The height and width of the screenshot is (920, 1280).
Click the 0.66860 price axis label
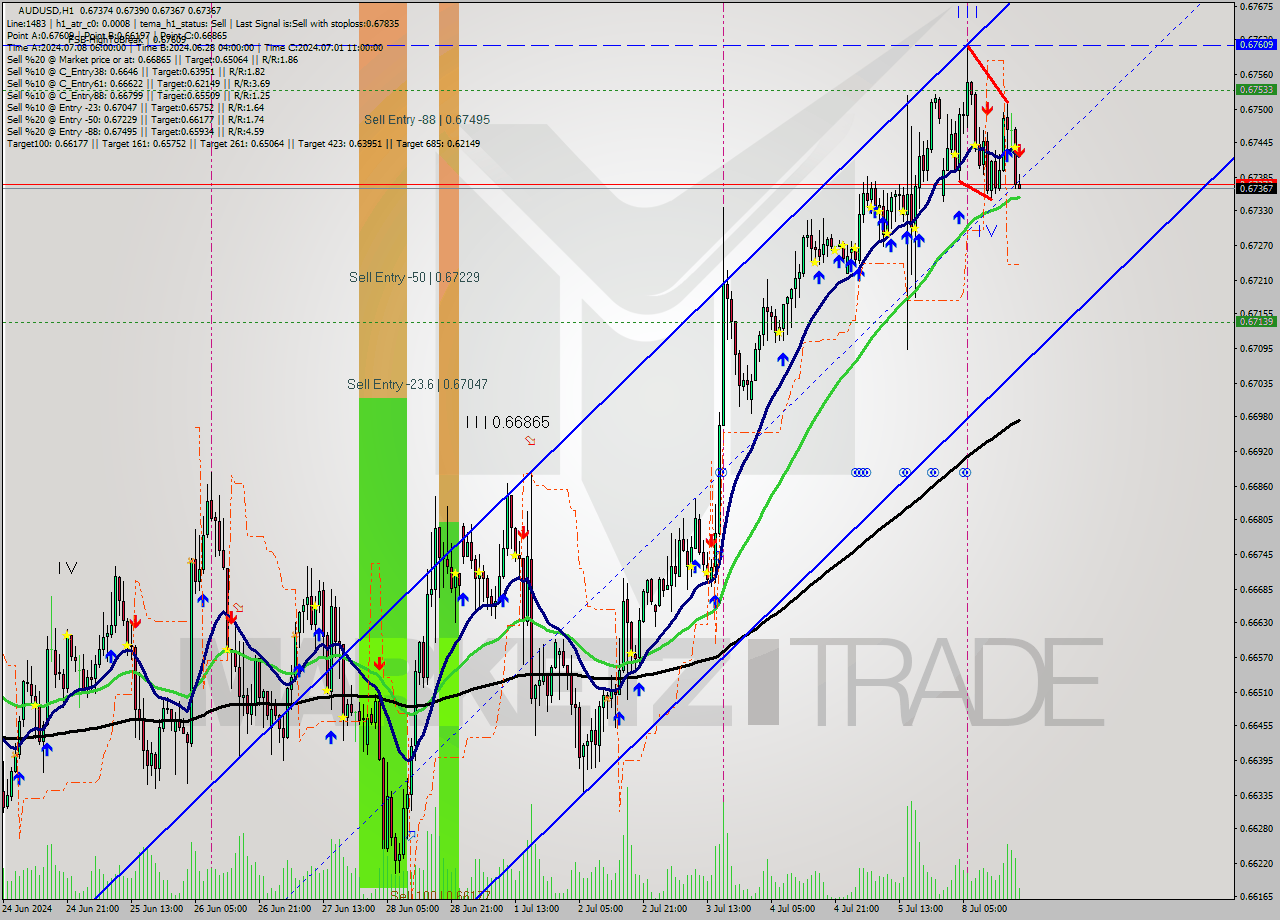click(1257, 486)
